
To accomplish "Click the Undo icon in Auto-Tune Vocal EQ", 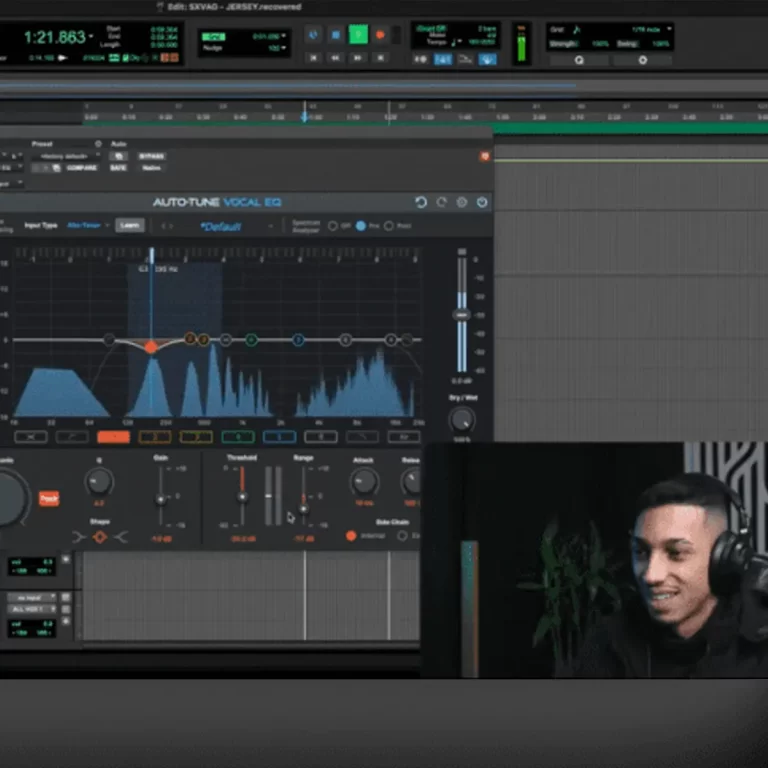I will coord(421,202).
